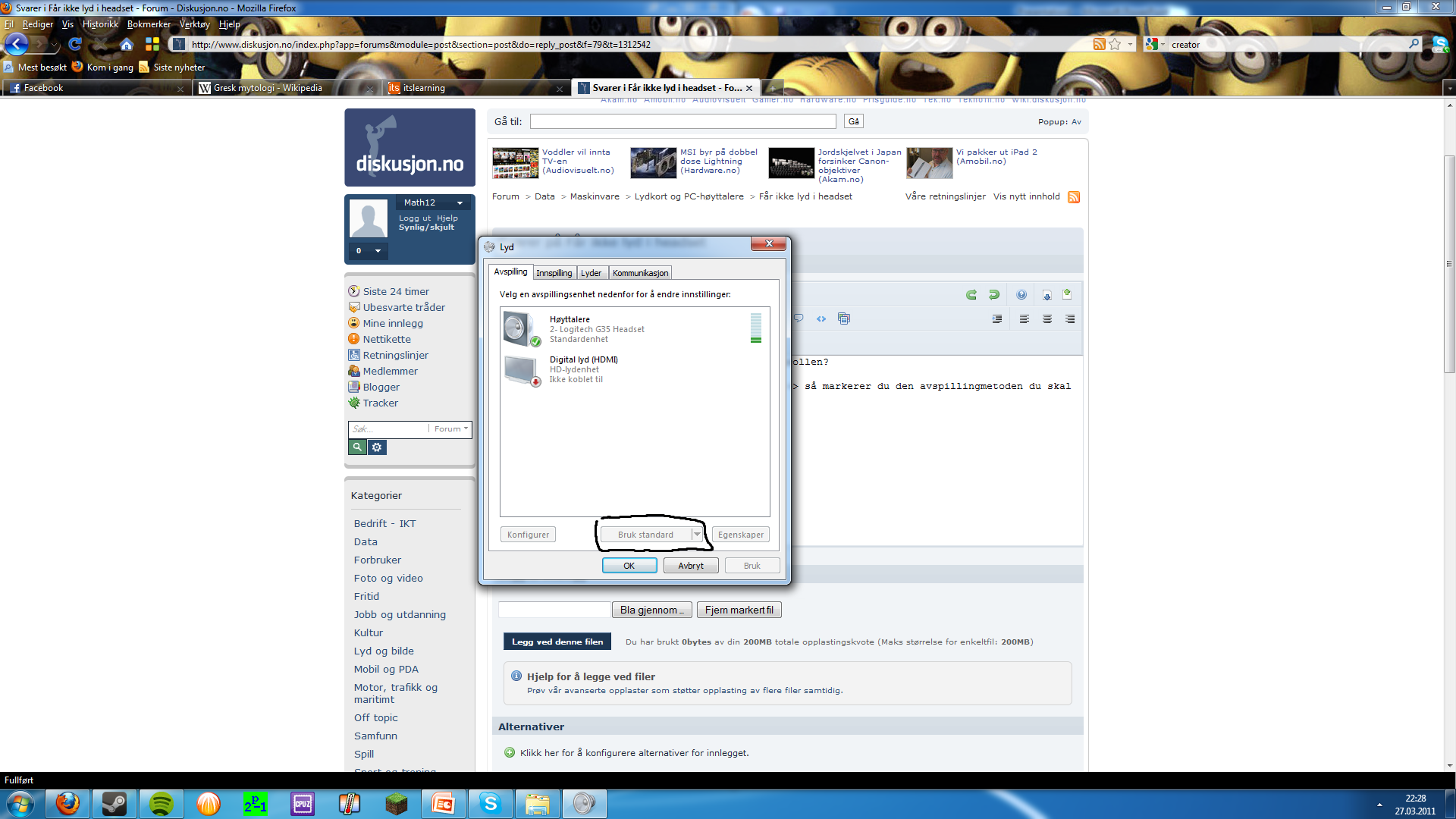Click Avbryt in the Lyd dialog
Image resolution: width=1456 pixels, height=819 pixels.
click(x=691, y=566)
